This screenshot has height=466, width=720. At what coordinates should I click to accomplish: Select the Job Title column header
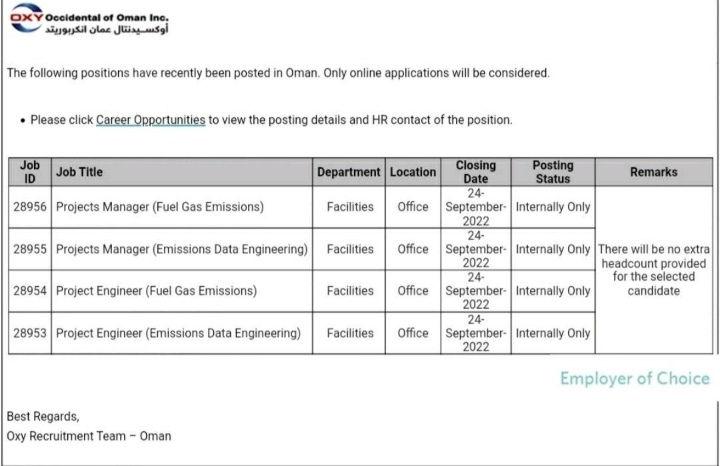pos(79,172)
